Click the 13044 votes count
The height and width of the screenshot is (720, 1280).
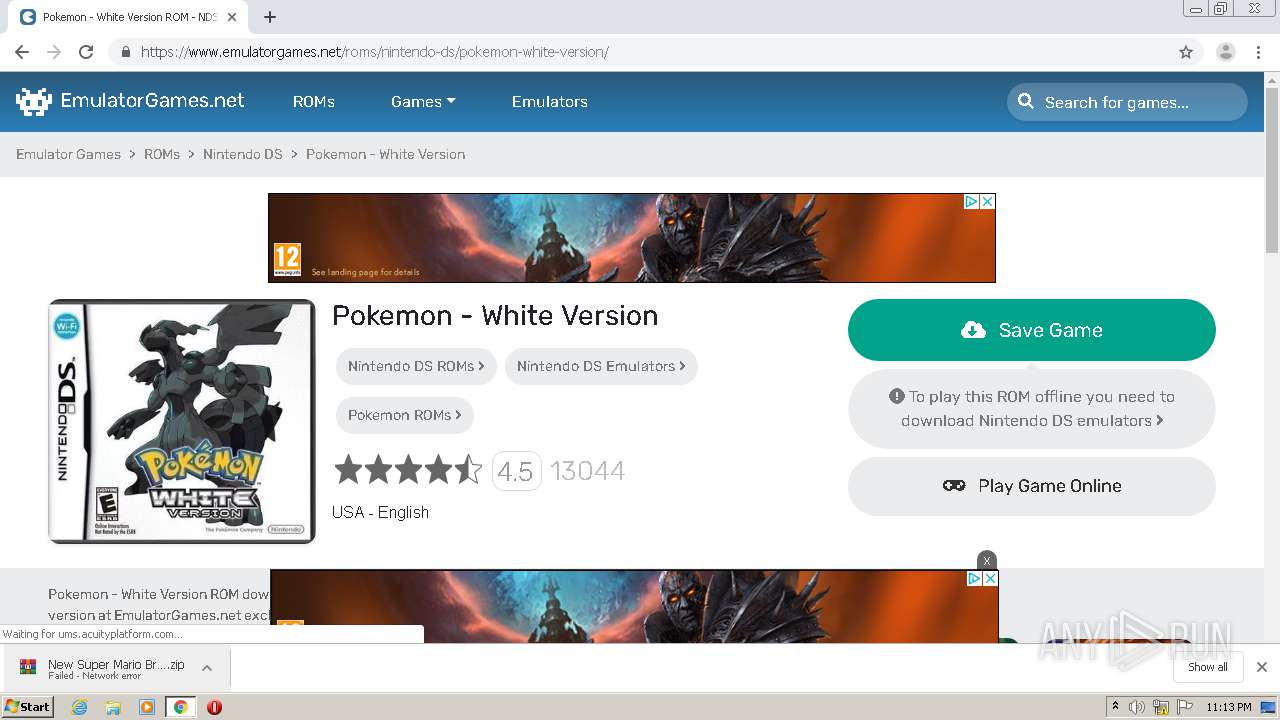pos(587,471)
